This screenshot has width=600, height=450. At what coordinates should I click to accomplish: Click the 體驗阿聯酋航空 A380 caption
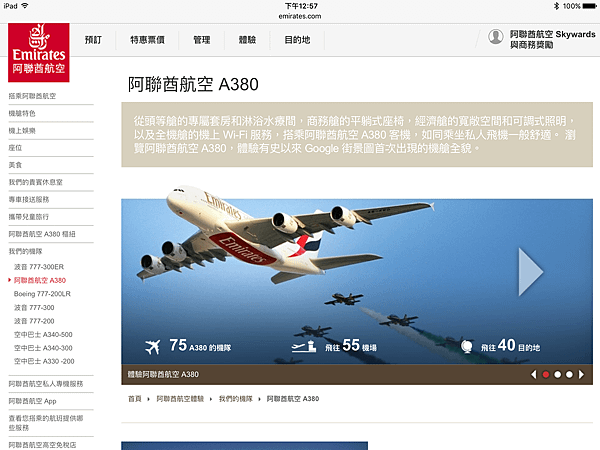(163, 374)
